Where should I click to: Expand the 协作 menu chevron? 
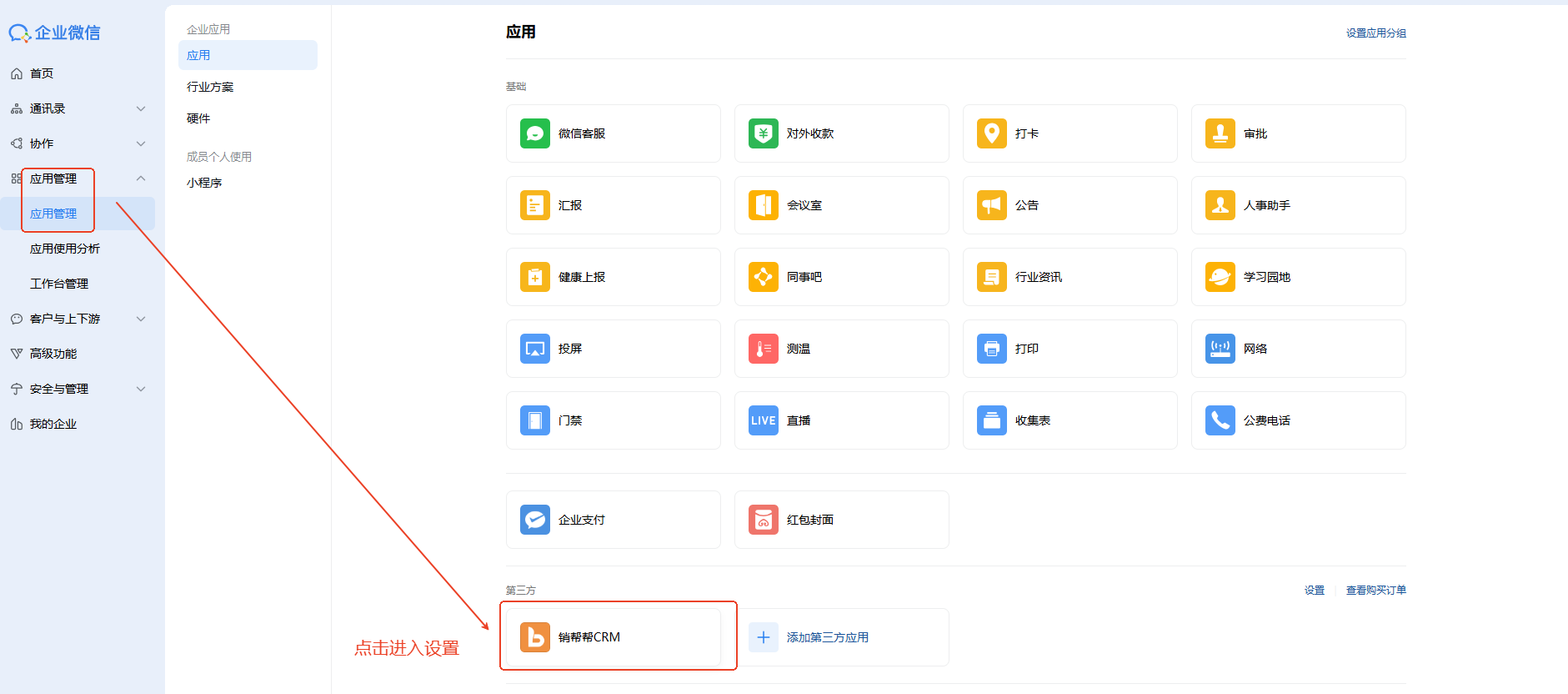pyautogui.click(x=141, y=143)
